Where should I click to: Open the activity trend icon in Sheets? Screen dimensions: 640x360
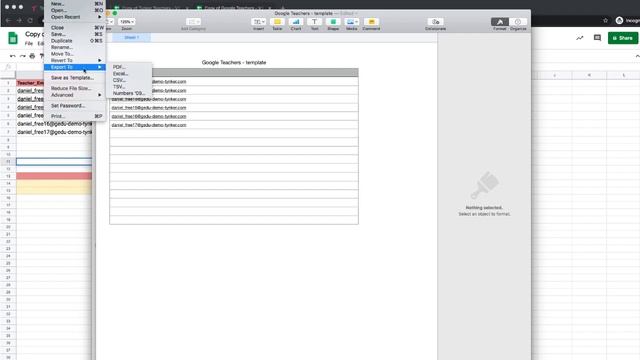(580, 38)
